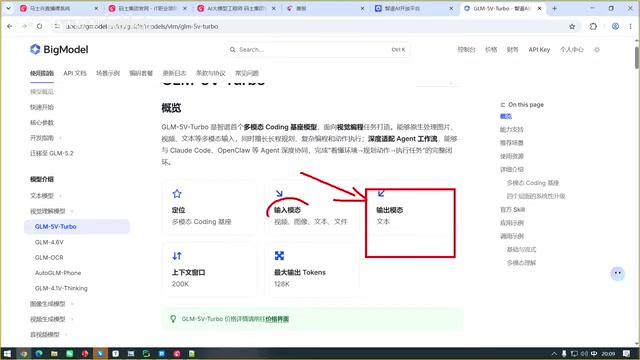This screenshot has height=360, width=640.
Task: Select AutoGLM-Phone in the sidebar
Action: [x=58, y=273]
